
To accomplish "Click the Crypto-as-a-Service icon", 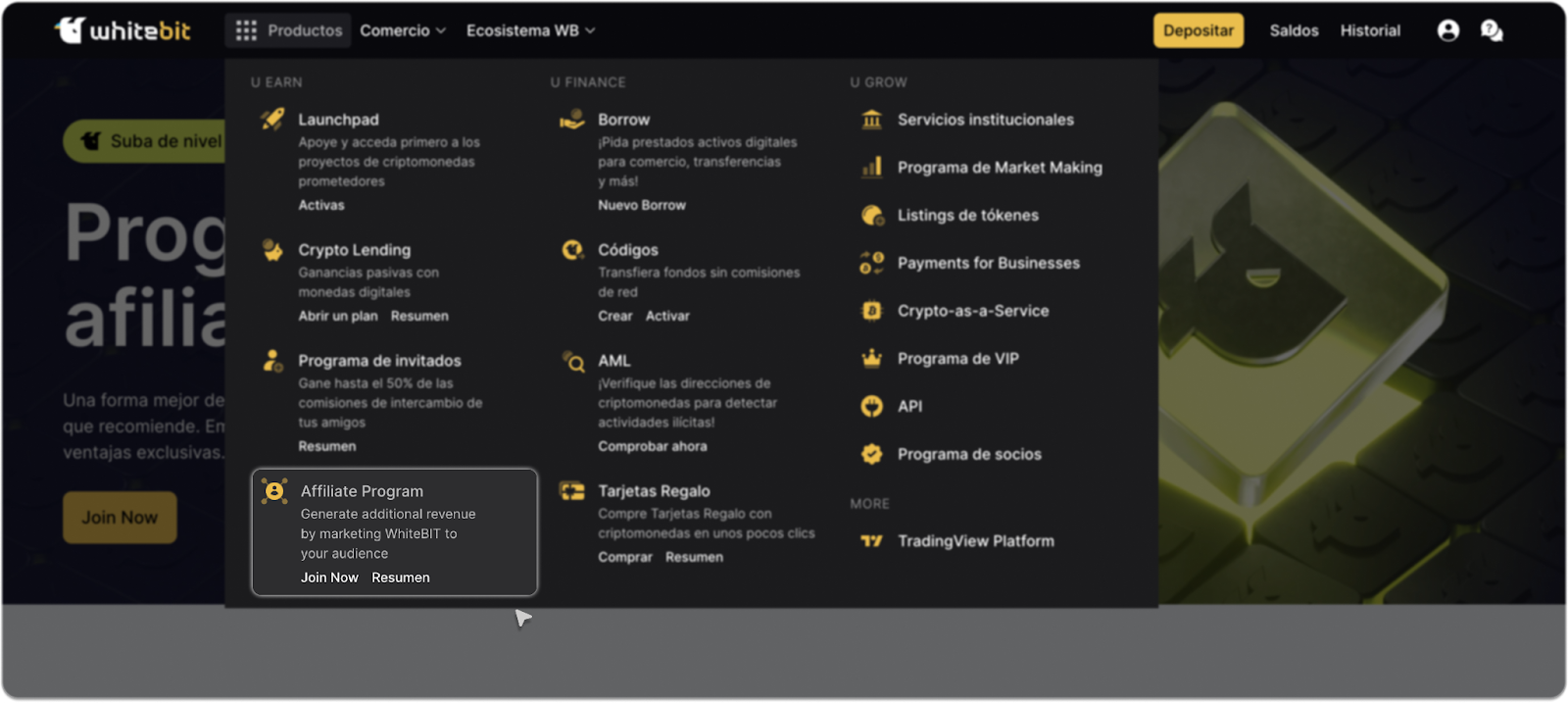I will coord(871,311).
